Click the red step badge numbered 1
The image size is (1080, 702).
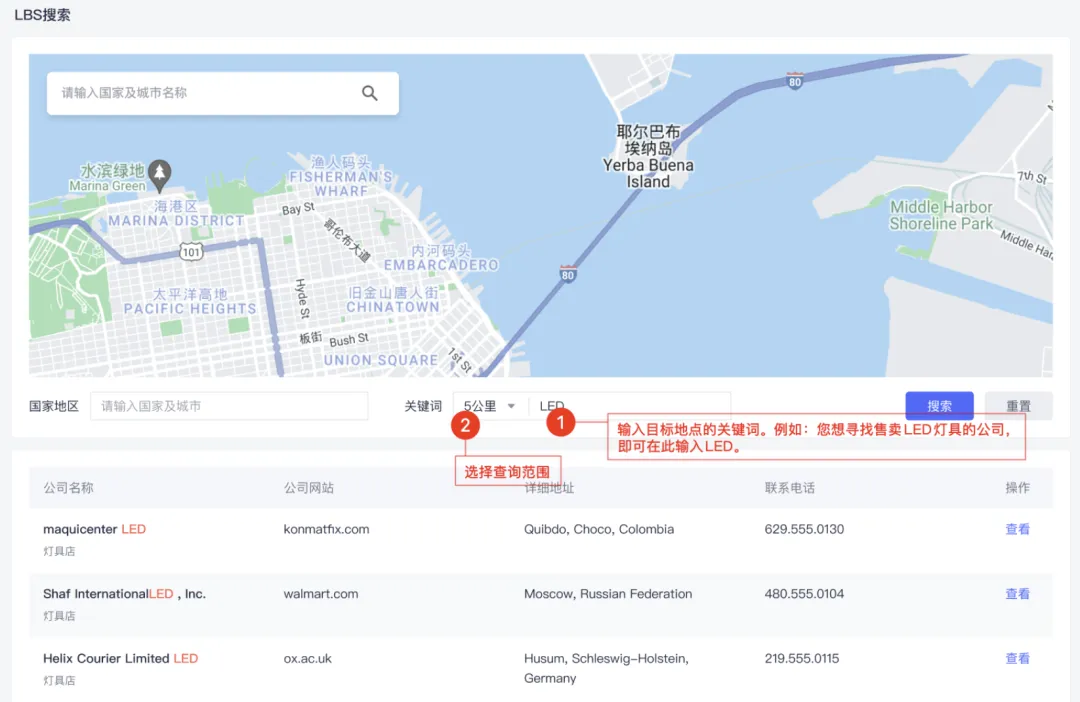click(562, 422)
